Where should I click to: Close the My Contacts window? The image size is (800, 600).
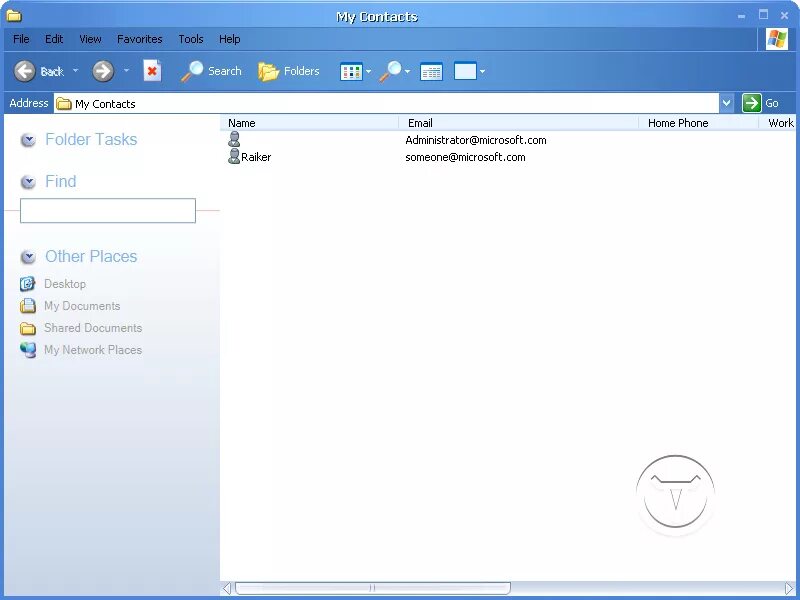(785, 16)
